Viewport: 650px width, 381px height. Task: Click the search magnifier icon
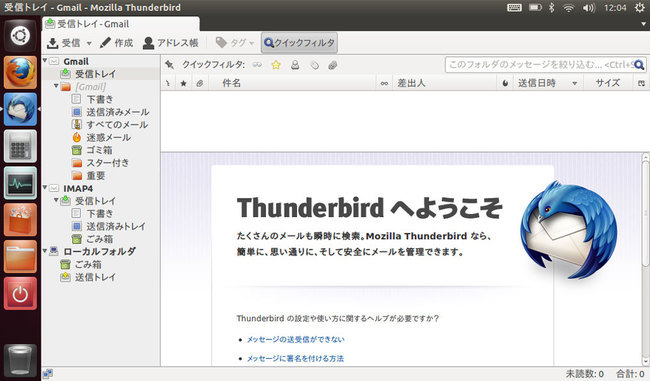coord(639,65)
